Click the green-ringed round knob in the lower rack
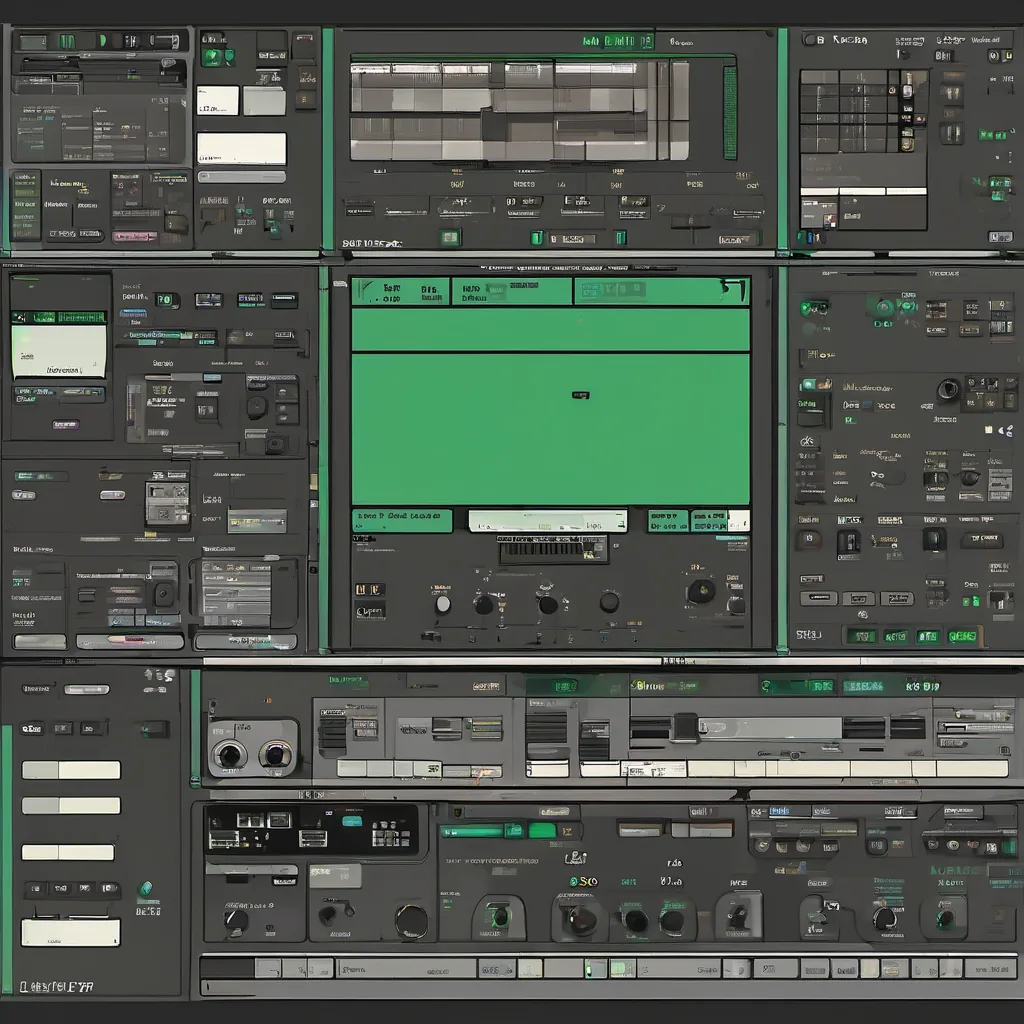This screenshot has height=1024, width=1024. click(498, 915)
